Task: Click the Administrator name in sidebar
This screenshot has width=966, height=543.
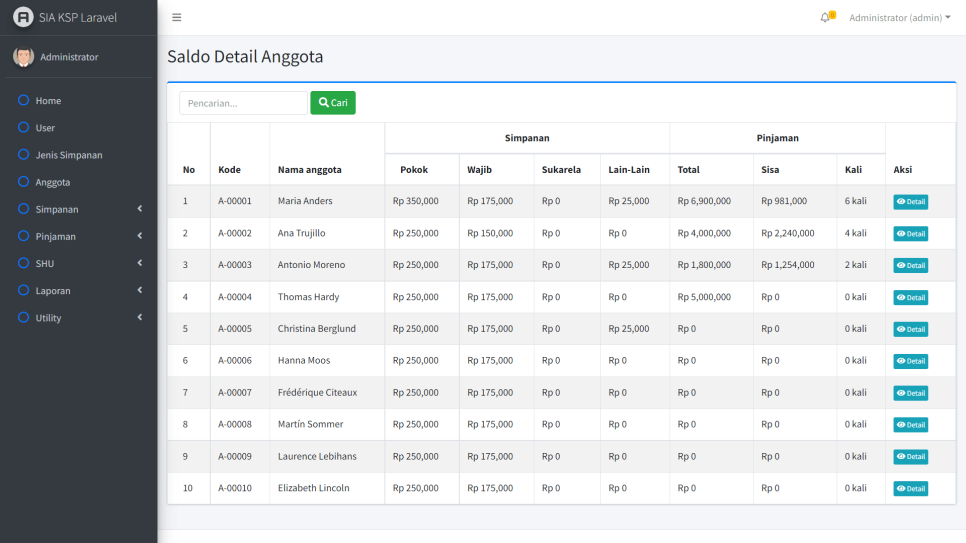Action: coord(69,57)
